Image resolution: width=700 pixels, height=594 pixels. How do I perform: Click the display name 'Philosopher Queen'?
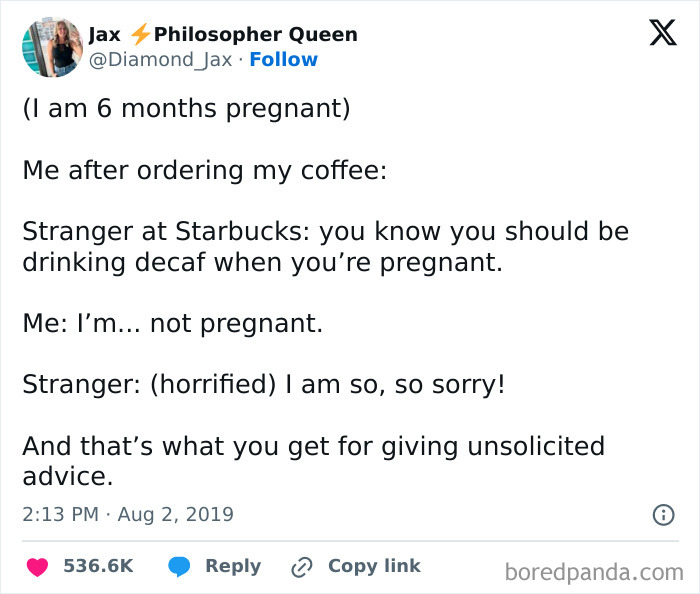256,35
